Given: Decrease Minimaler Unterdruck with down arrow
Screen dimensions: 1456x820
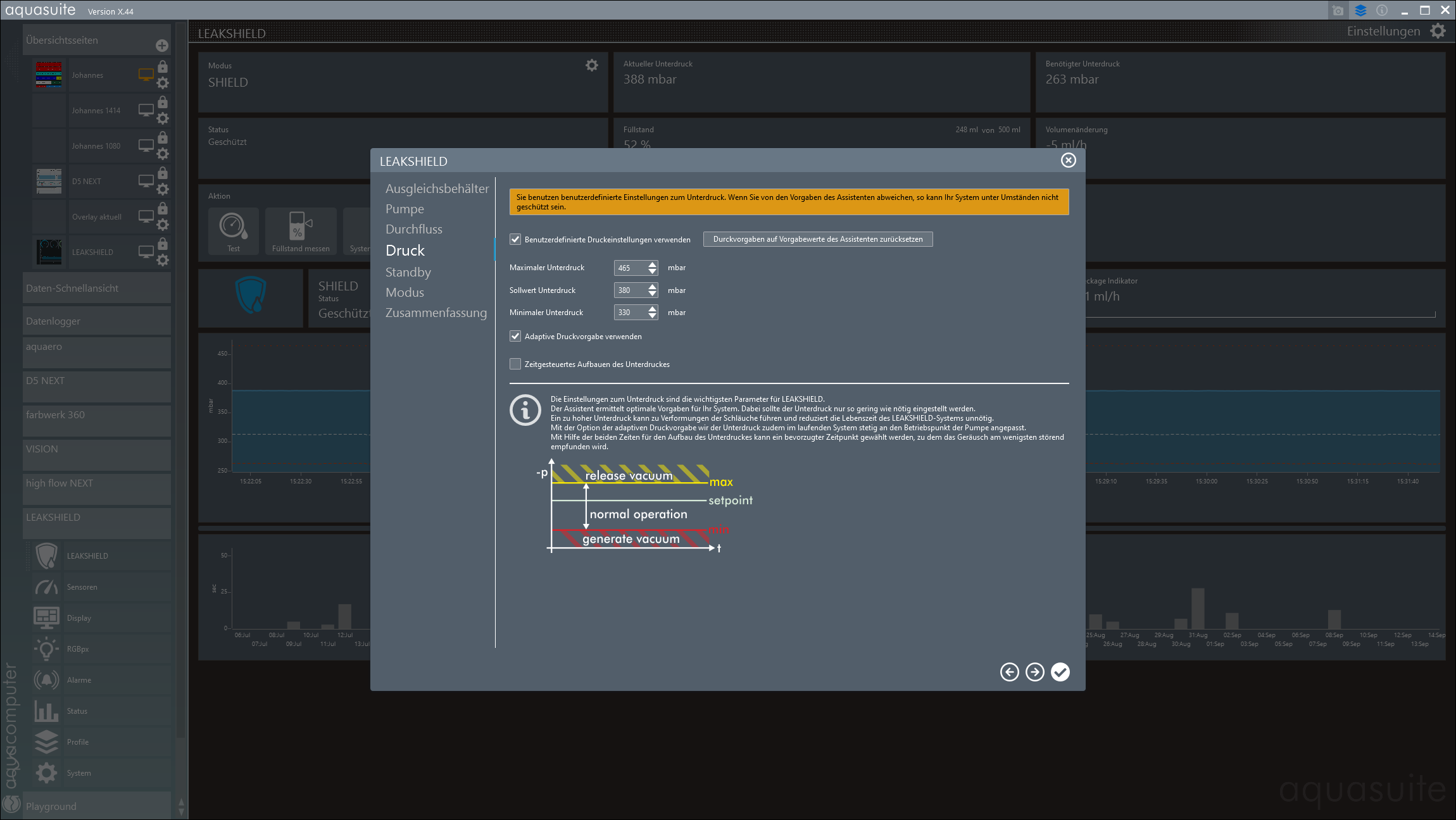Looking at the screenshot, I should [x=652, y=316].
